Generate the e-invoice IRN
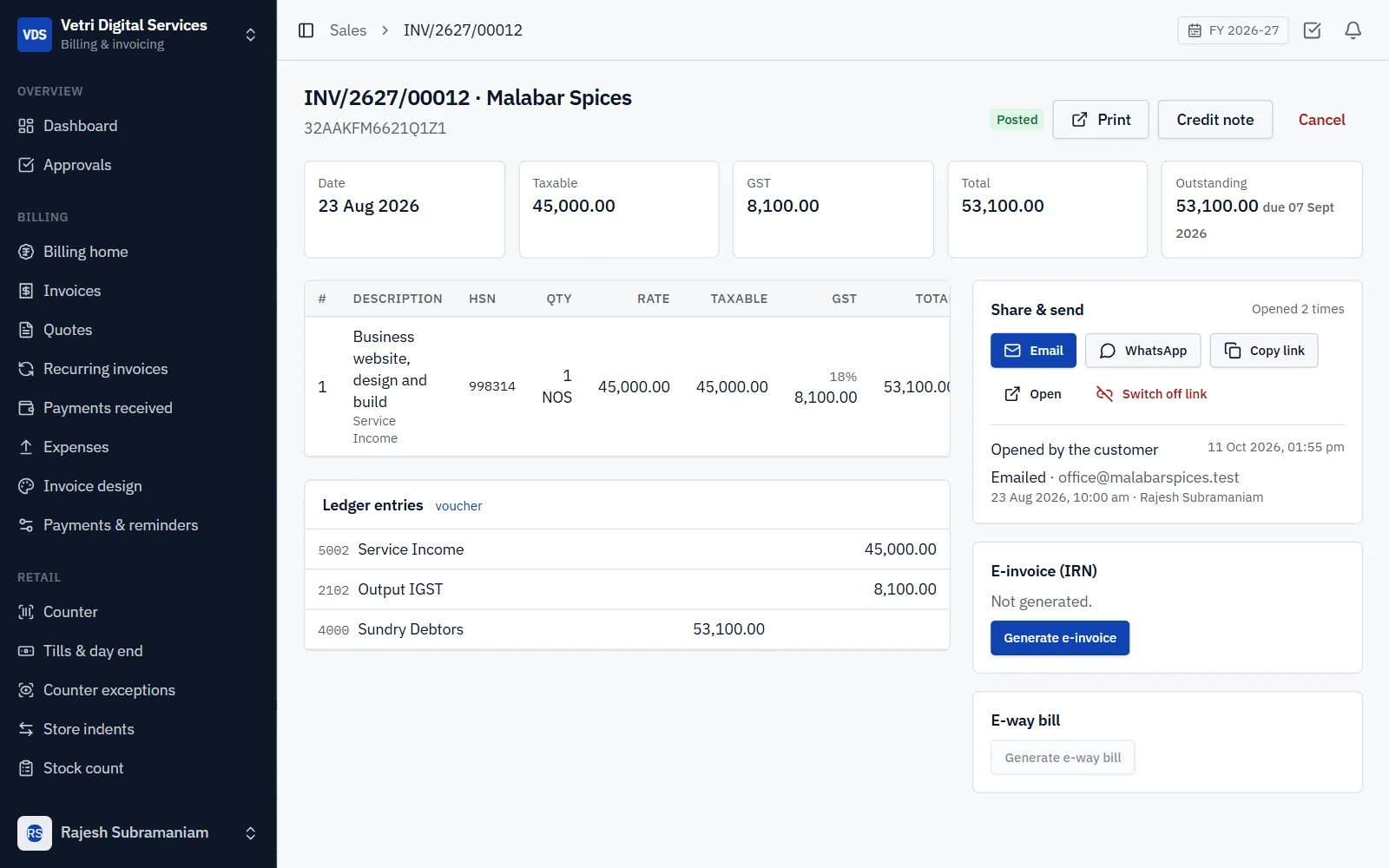Image resolution: width=1389 pixels, height=868 pixels. coord(1060,638)
